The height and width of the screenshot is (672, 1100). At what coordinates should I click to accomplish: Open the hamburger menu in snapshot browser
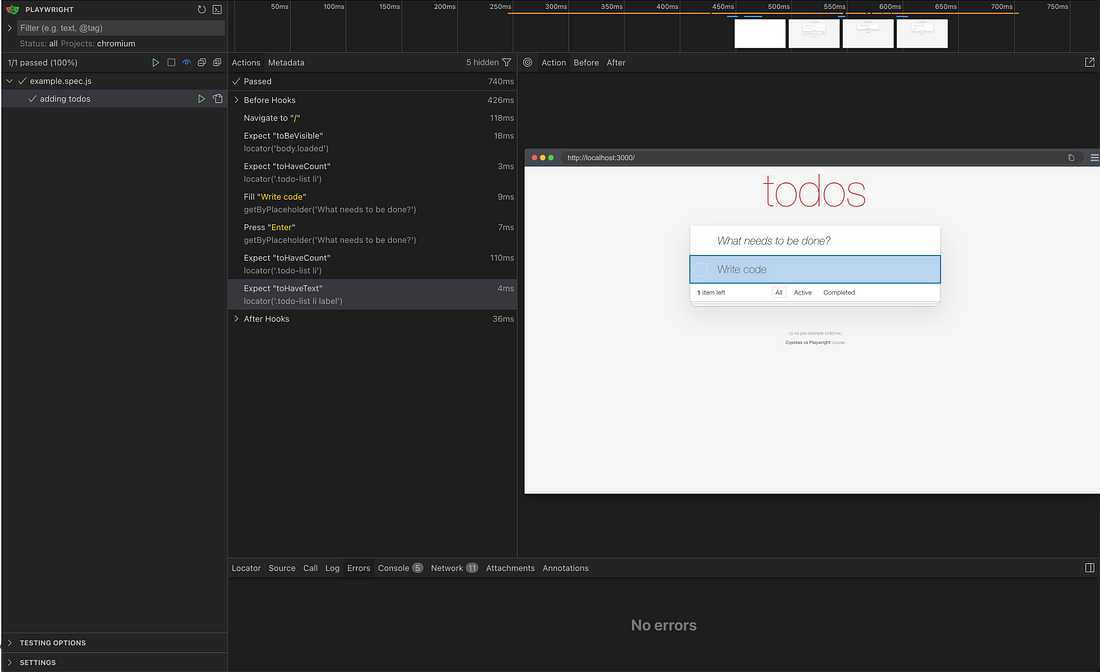(x=1094, y=158)
